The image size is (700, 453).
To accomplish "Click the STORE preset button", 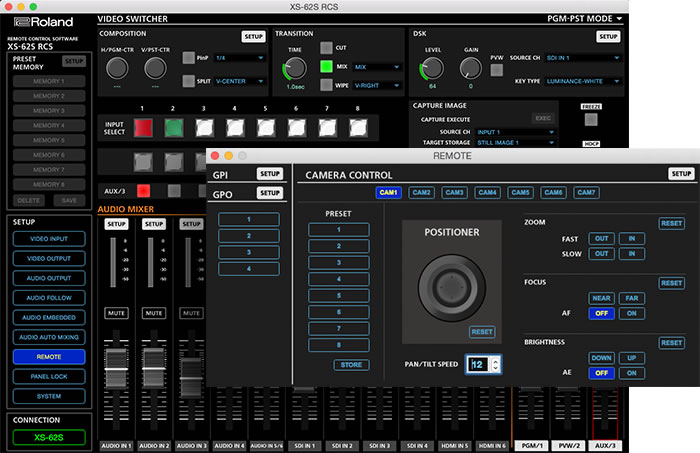I will pos(351,365).
